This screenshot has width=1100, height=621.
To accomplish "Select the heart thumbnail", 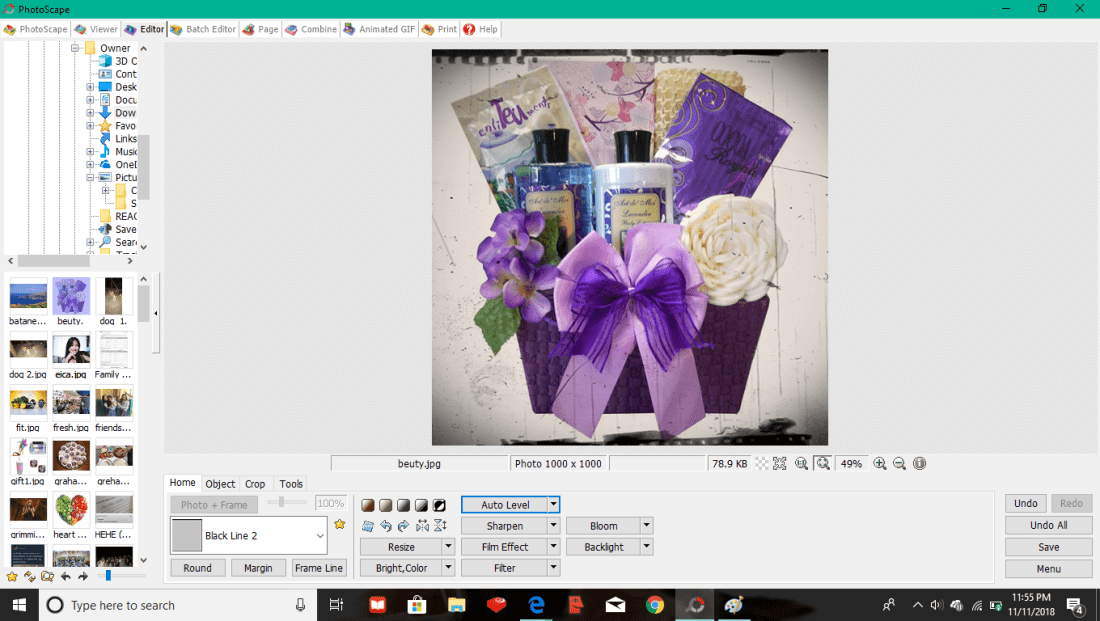I will pyautogui.click(x=71, y=516).
